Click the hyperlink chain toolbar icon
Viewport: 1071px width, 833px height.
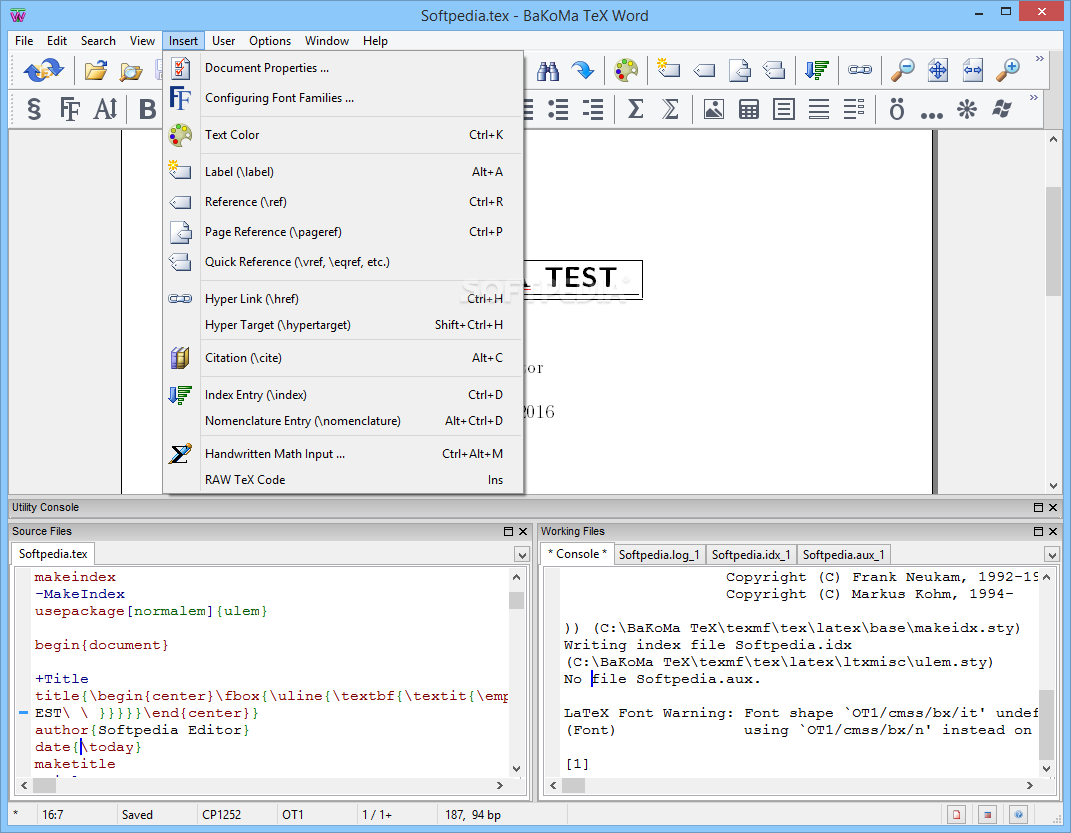pos(860,70)
